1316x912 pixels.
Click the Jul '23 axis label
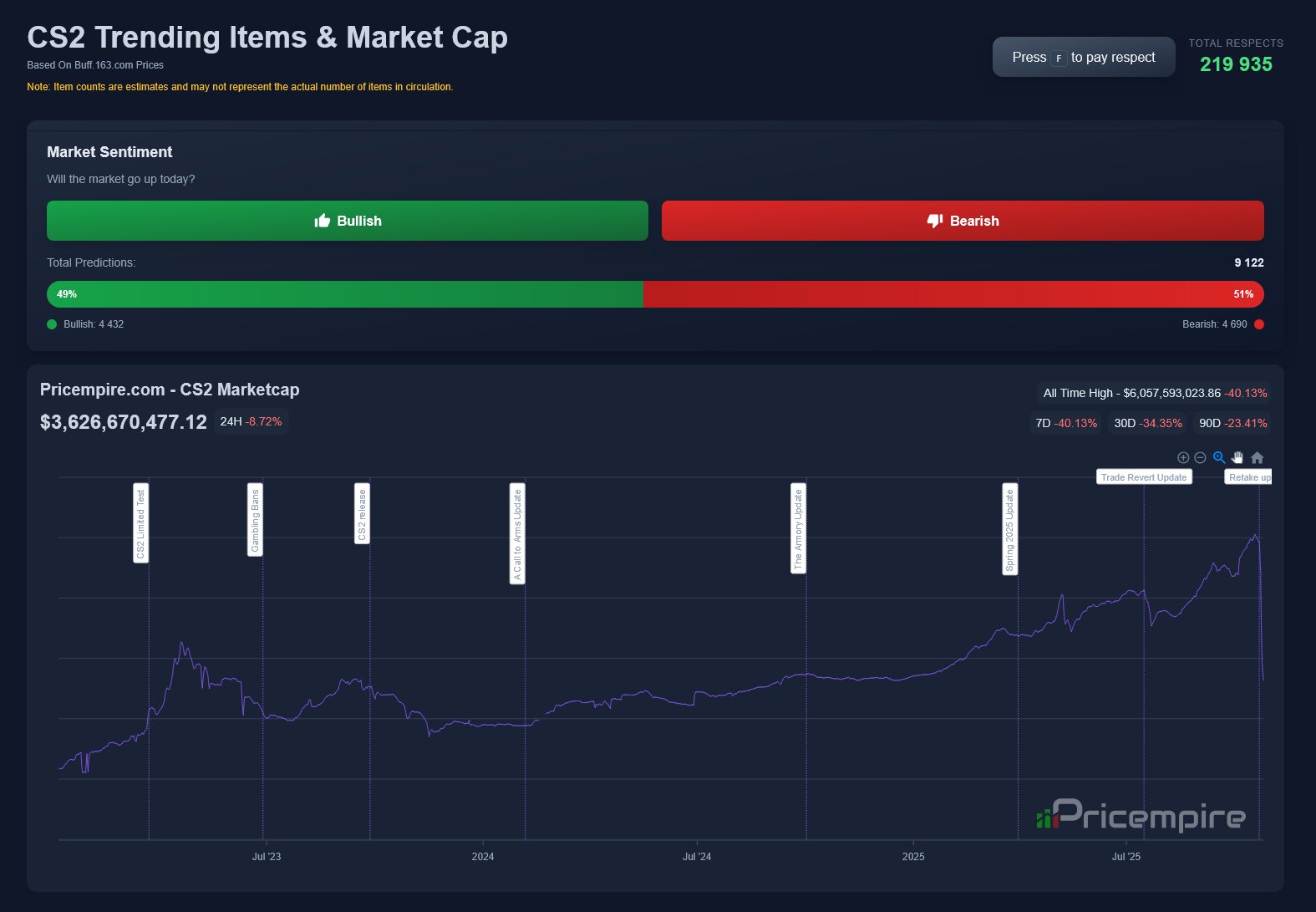pyautogui.click(x=267, y=856)
